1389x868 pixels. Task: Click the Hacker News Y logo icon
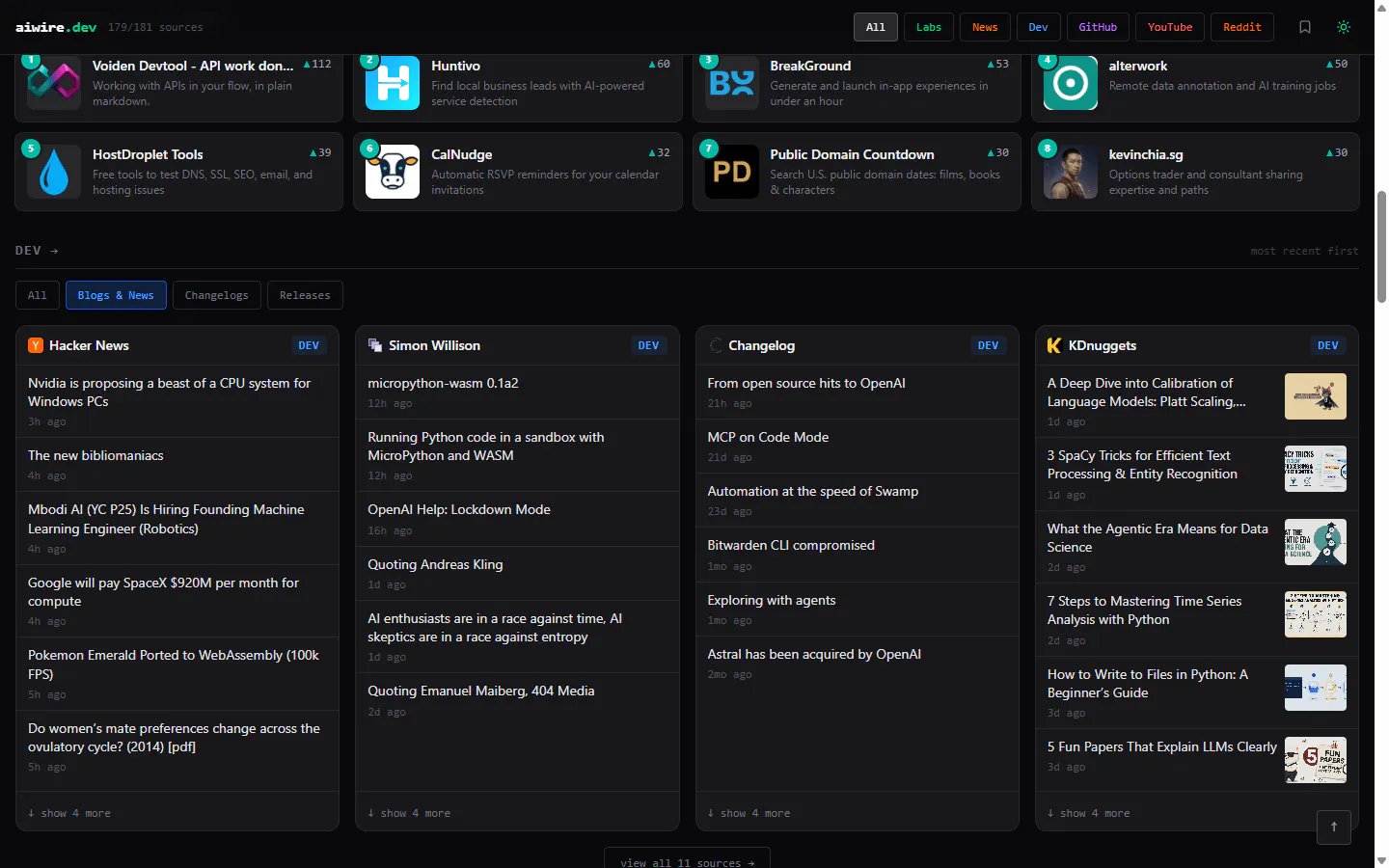pyautogui.click(x=36, y=345)
